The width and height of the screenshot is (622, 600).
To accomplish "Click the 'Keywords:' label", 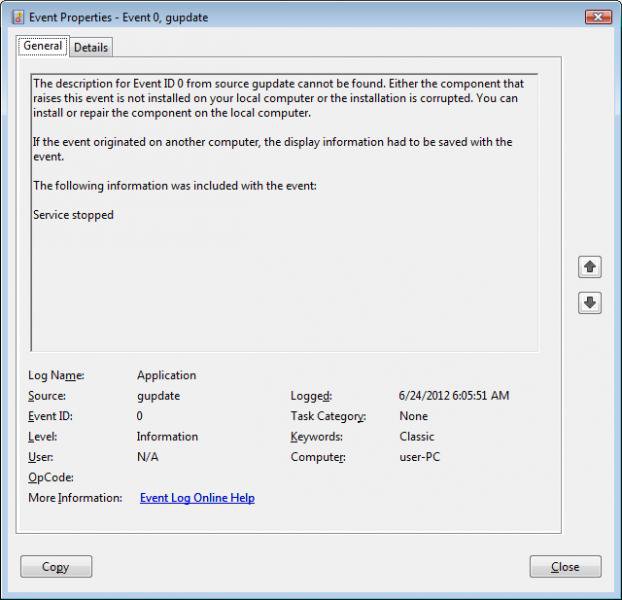I will (x=317, y=437).
